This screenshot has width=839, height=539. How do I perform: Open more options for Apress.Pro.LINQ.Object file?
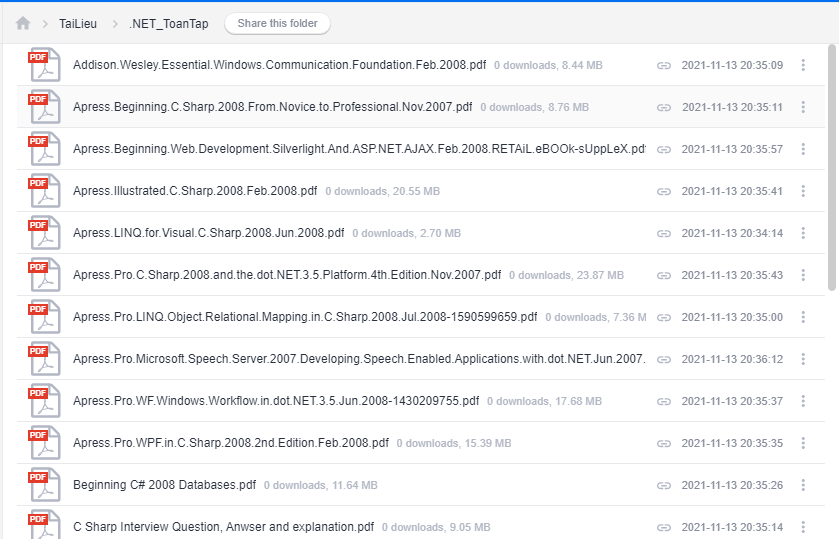coord(803,317)
